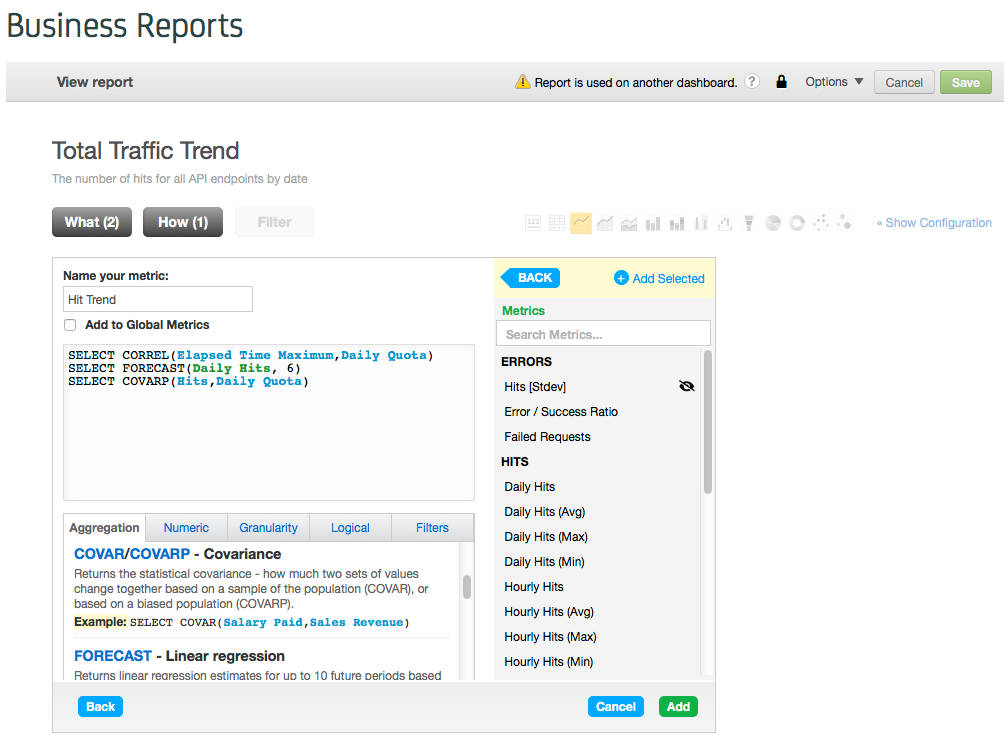Screen dimensions: 1004x747
Task: Select the donut chart visualization icon
Action: [797, 223]
